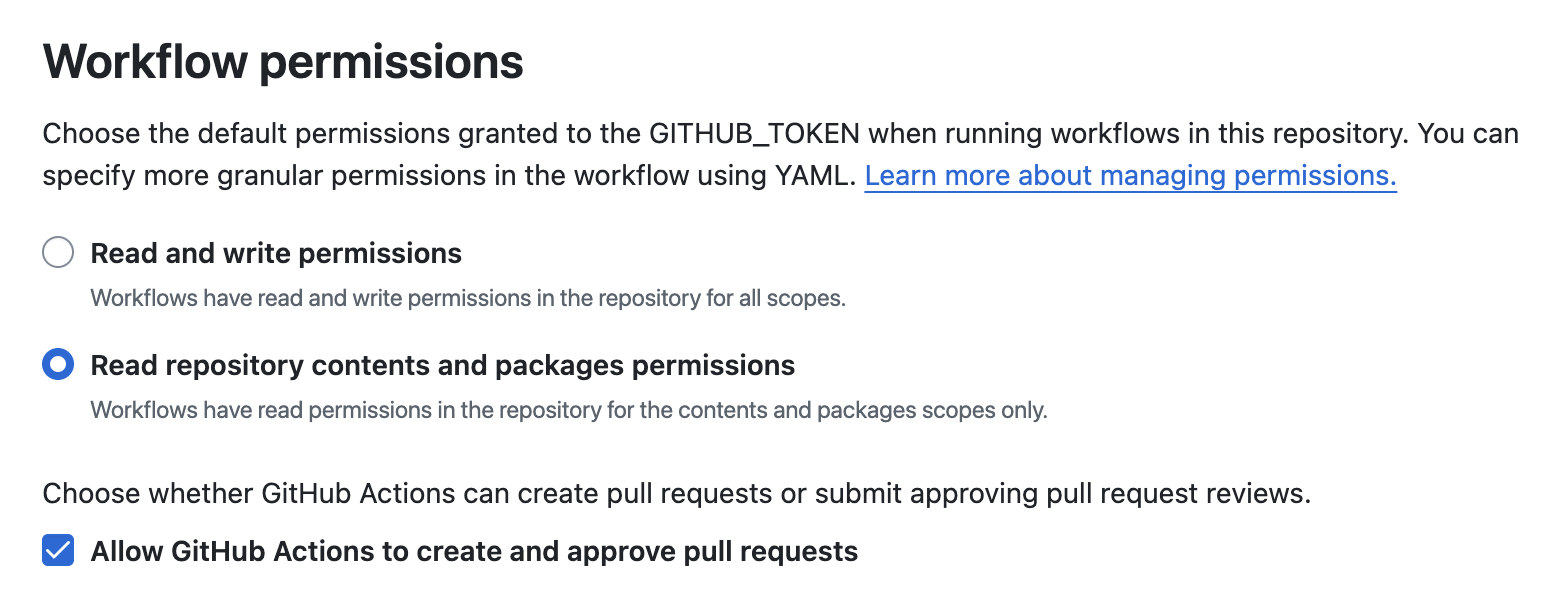The width and height of the screenshot is (1566, 612).
Task: Open the Learn more about managing permissions link
Action: click(1129, 175)
